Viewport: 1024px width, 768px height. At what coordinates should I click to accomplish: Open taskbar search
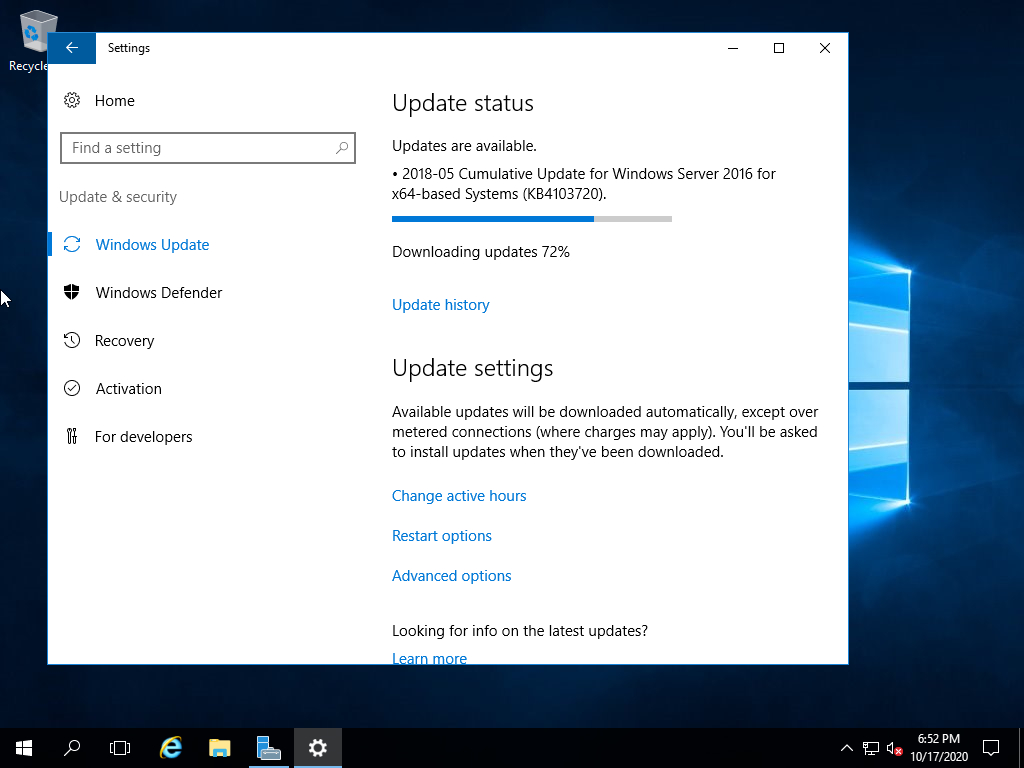pyautogui.click(x=72, y=748)
